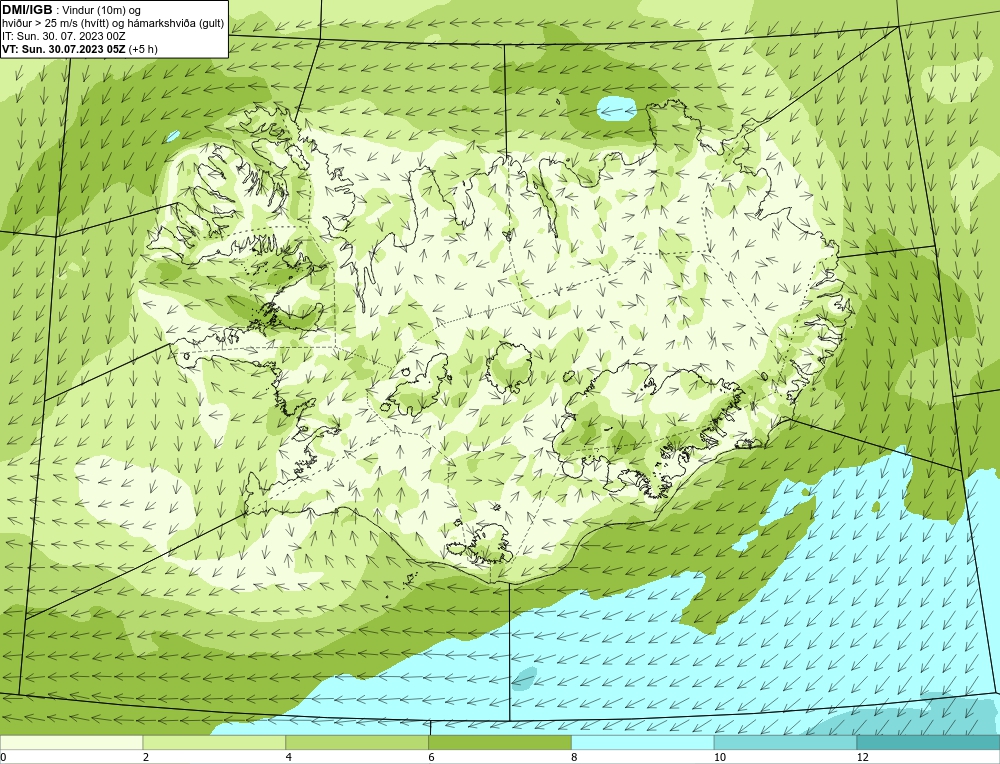Click the small blue spot northwest of Westfjords
Screen dimensions: 1000x764
click(173, 136)
